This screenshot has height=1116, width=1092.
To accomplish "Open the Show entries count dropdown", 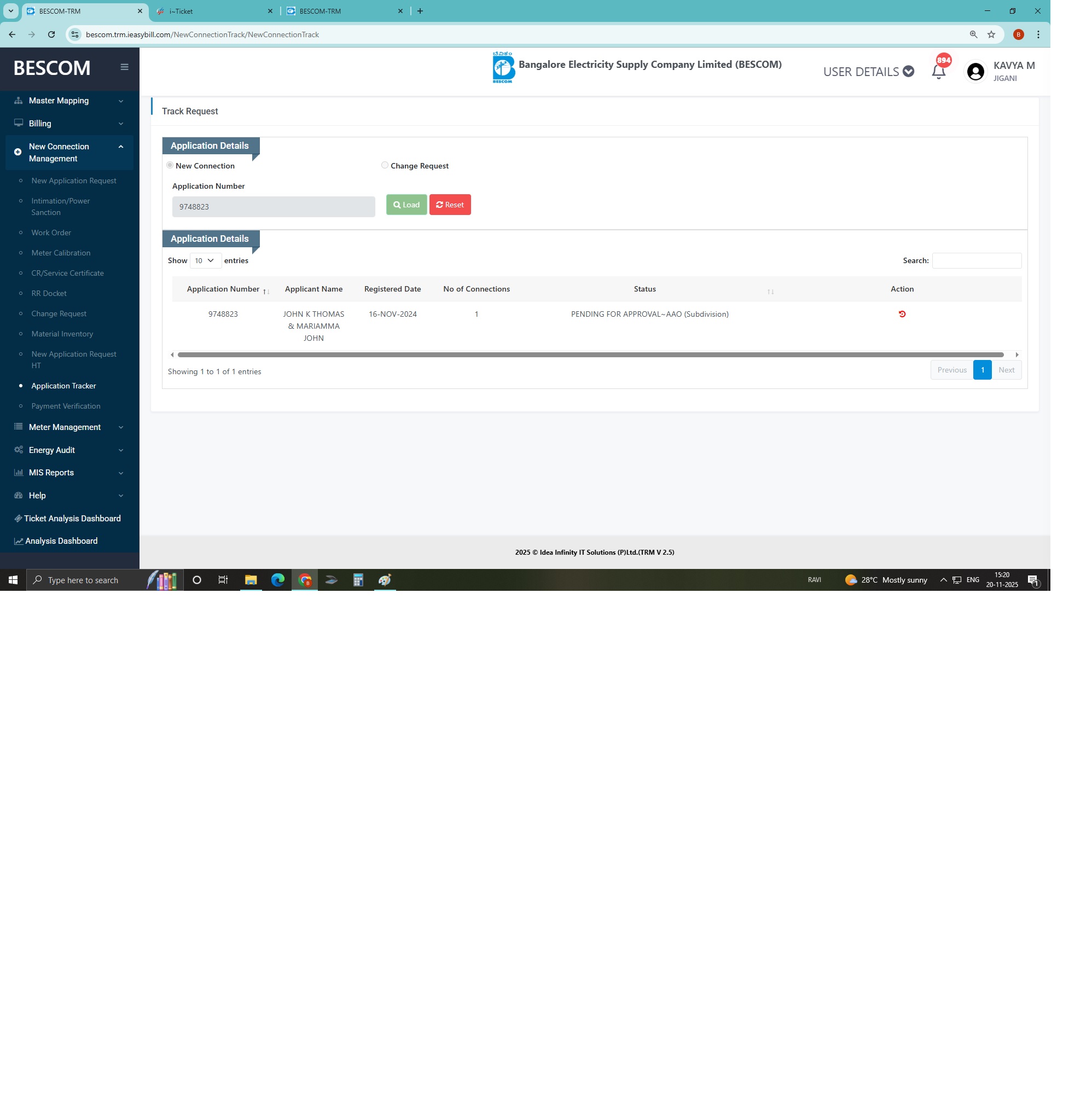I will pyautogui.click(x=205, y=260).
